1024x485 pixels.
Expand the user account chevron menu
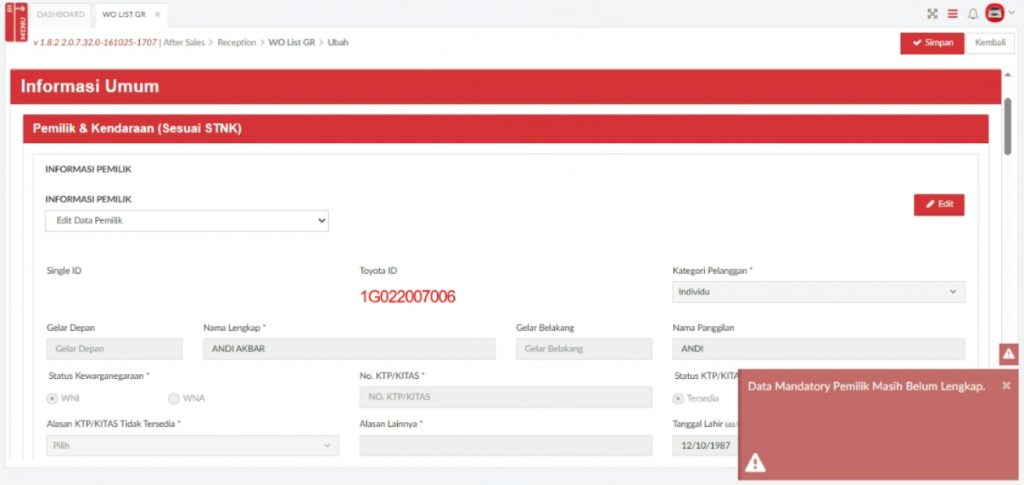[x=1012, y=14]
